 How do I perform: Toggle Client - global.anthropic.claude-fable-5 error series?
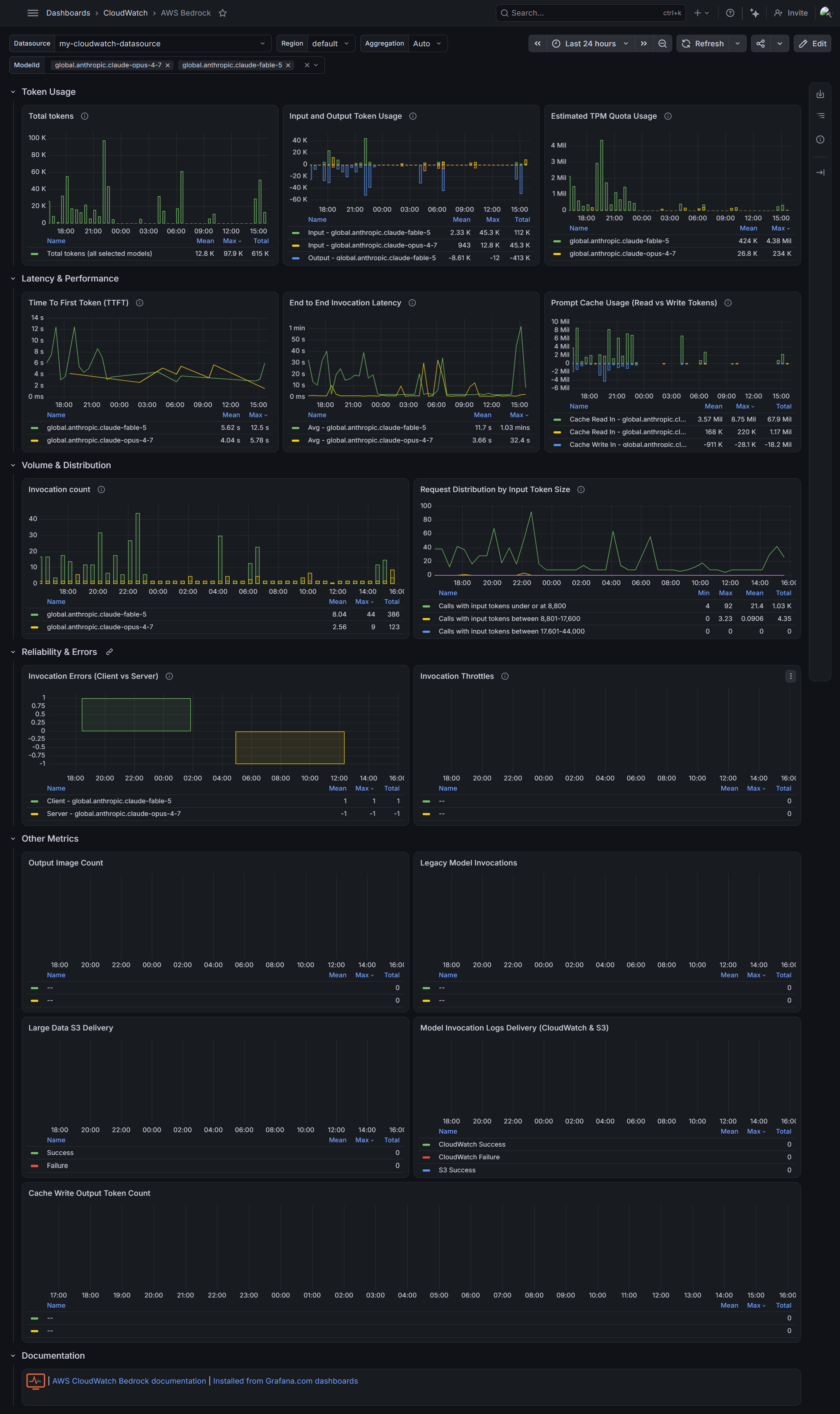click(x=109, y=801)
